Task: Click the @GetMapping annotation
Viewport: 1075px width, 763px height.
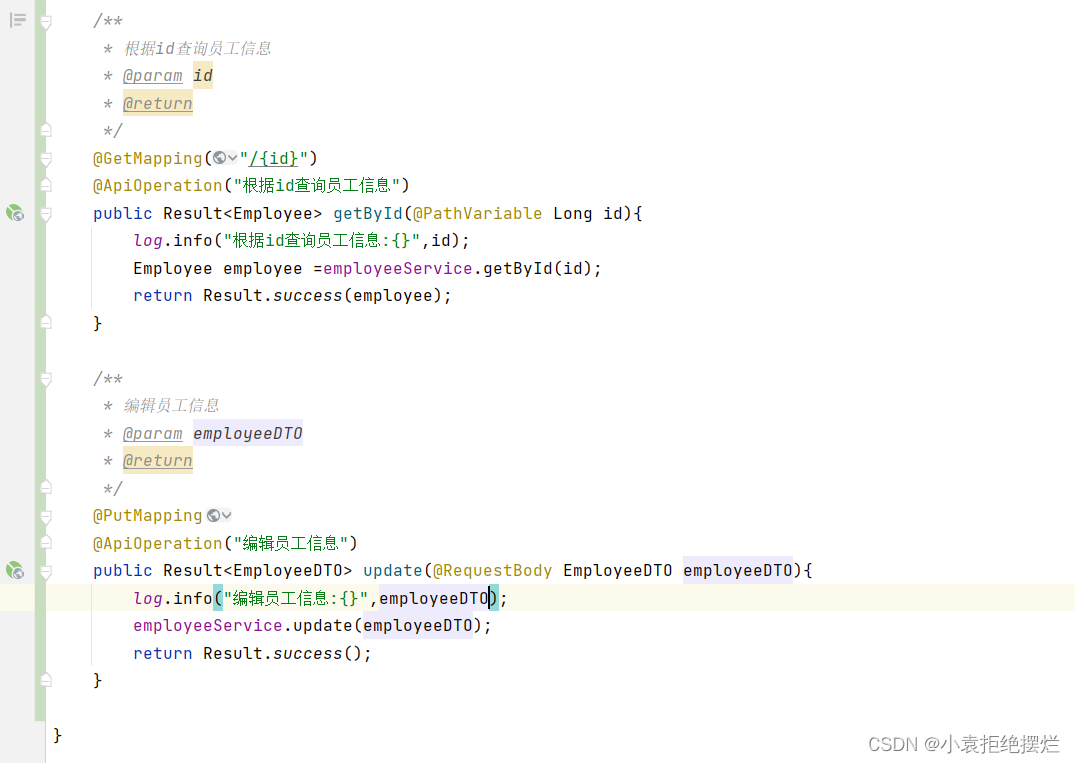Action: click(x=148, y=158)
